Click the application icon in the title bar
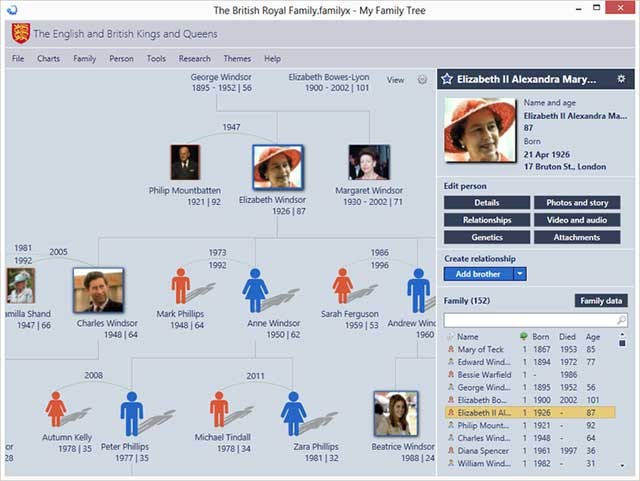This screenshot has width=640, height=481. point(11,11)
